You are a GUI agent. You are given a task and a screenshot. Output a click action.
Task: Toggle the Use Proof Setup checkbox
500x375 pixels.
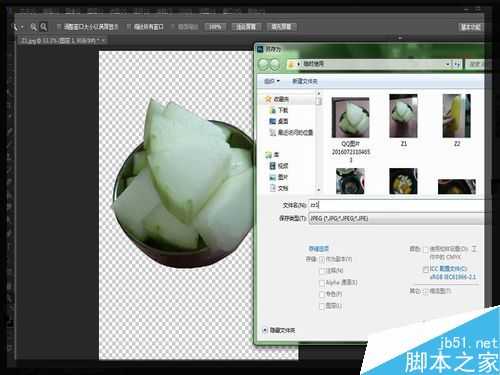(x=426, y=249)
